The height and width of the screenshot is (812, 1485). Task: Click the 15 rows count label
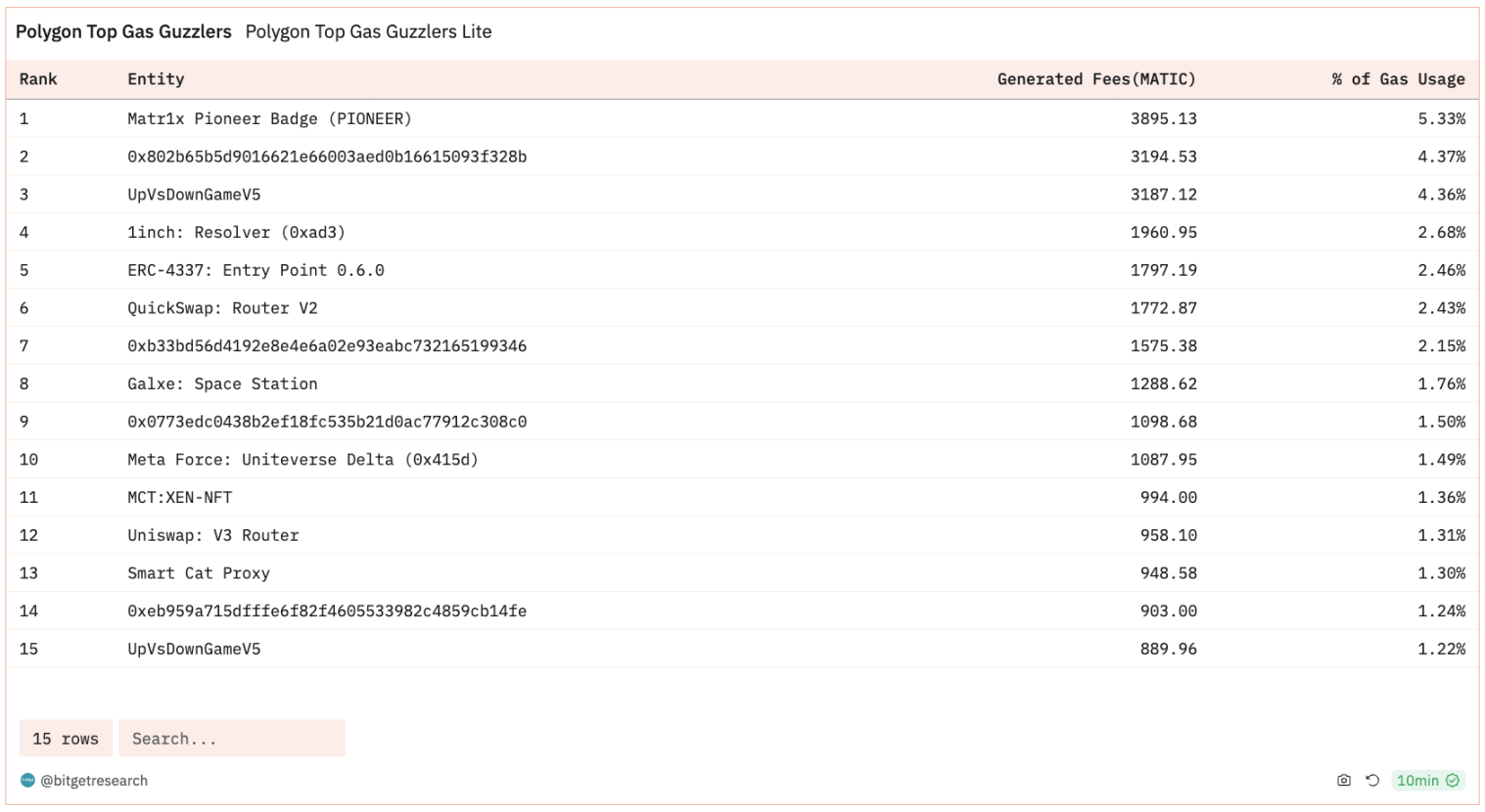click(66, 739)
